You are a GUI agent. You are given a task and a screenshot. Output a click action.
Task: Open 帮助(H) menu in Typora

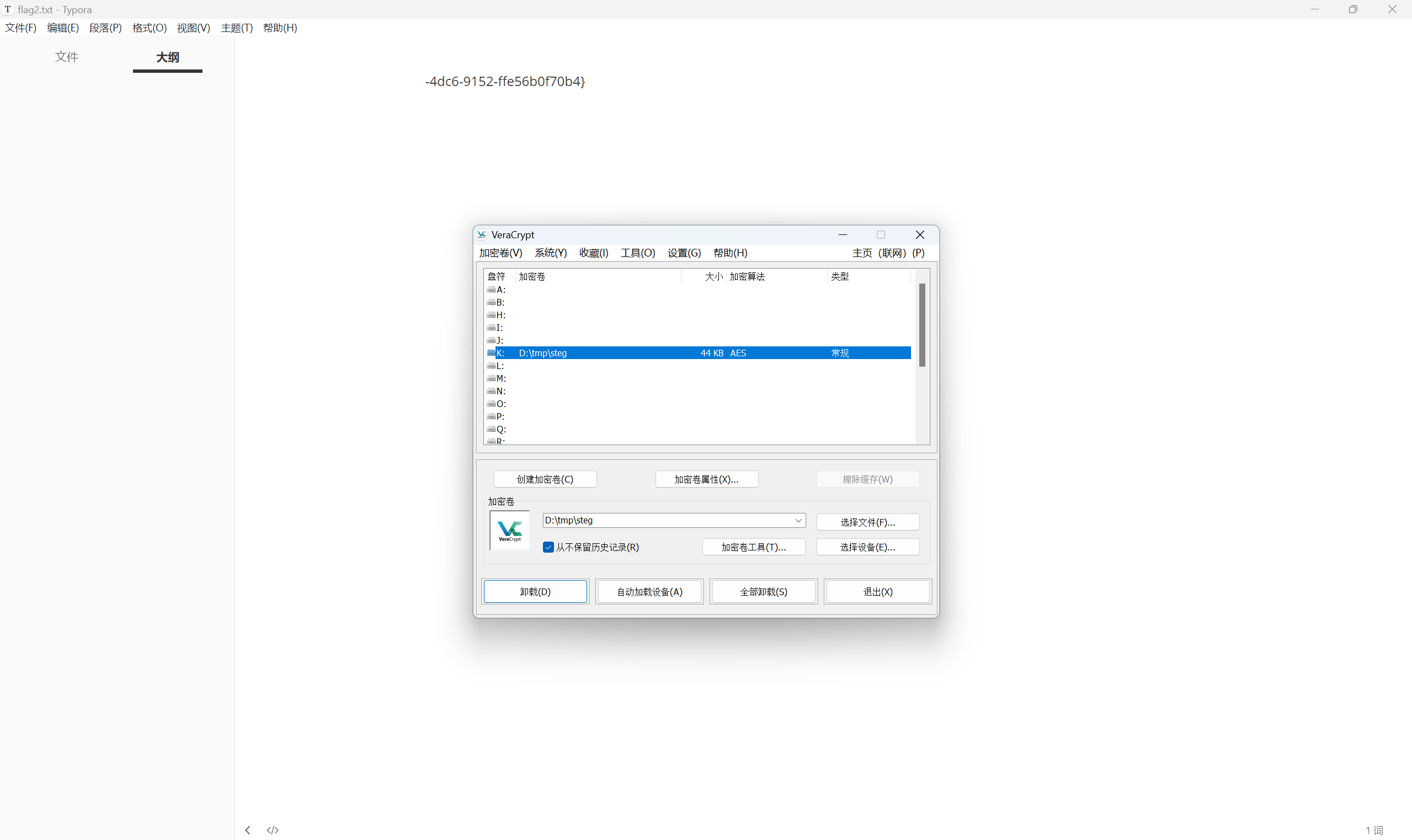pos(280,28)
